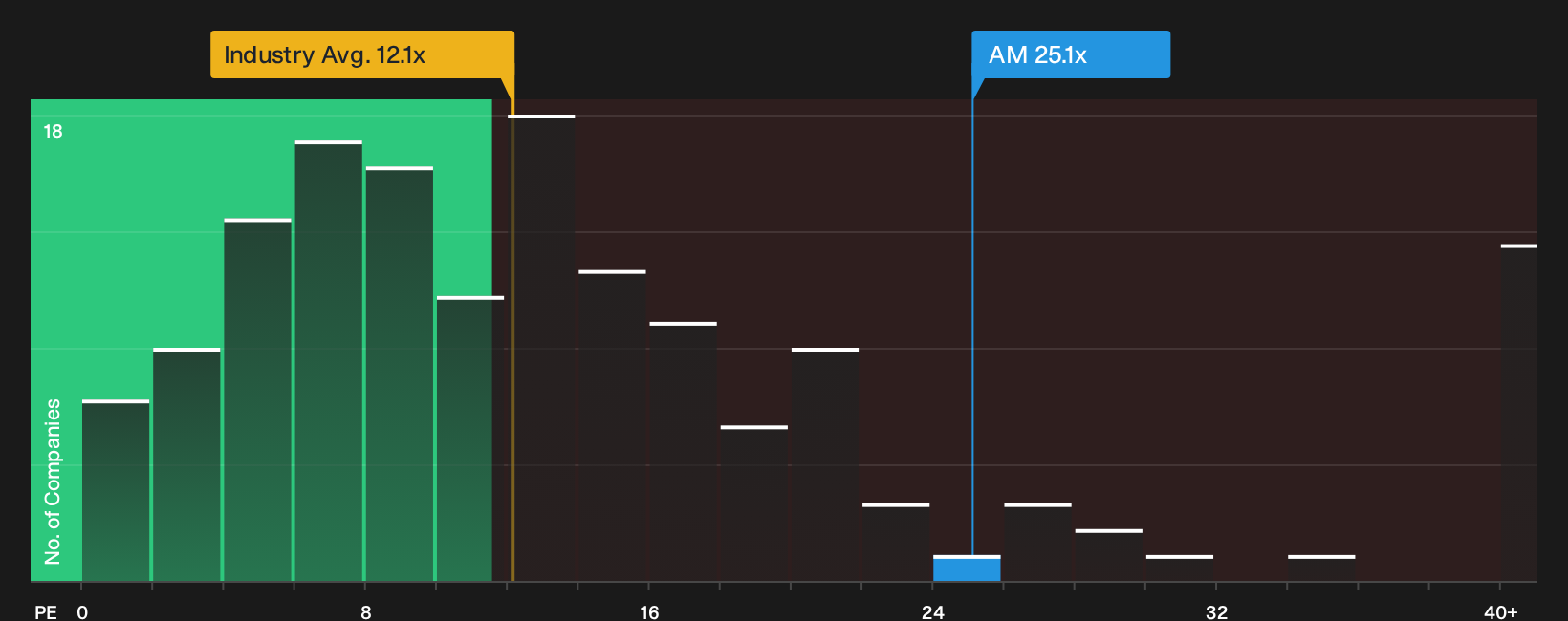Click the '40+' x-axis tick label
This screenshot has width=1568, height=621.
(1501, 611)
